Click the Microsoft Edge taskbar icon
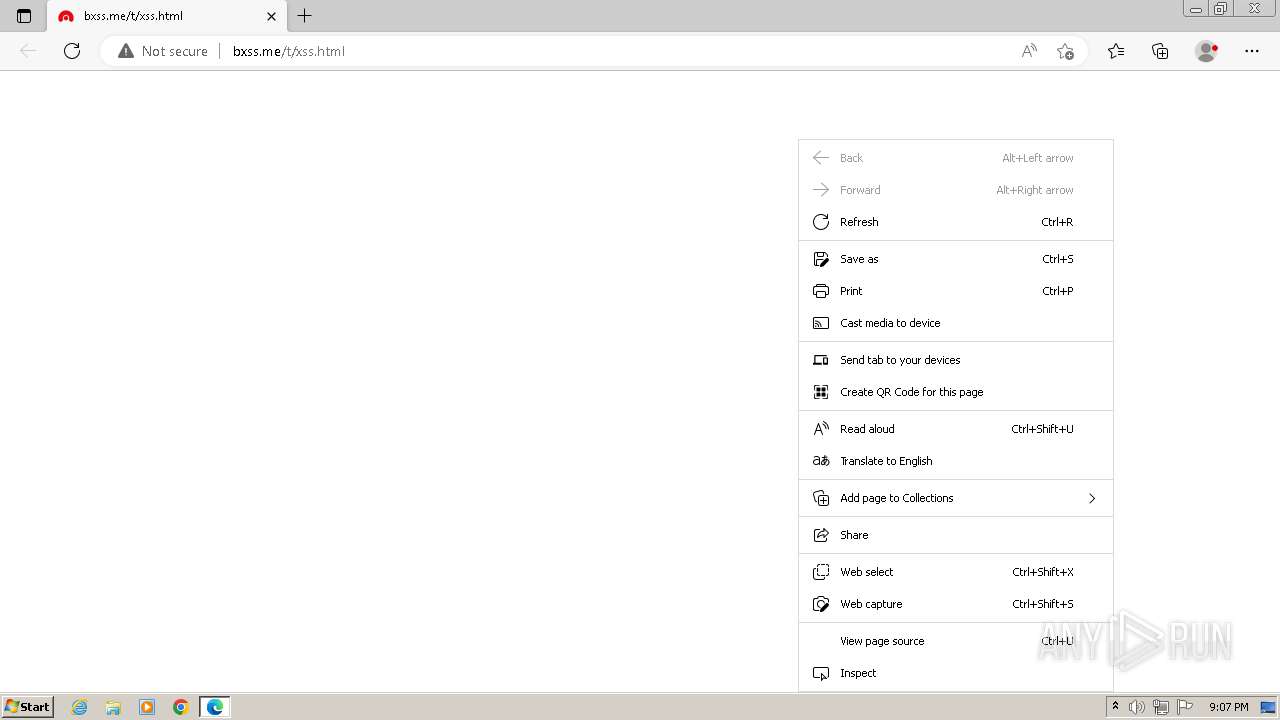Image resolution: width=1280 pixels, height=720 pixels. (x=215, y=707)
